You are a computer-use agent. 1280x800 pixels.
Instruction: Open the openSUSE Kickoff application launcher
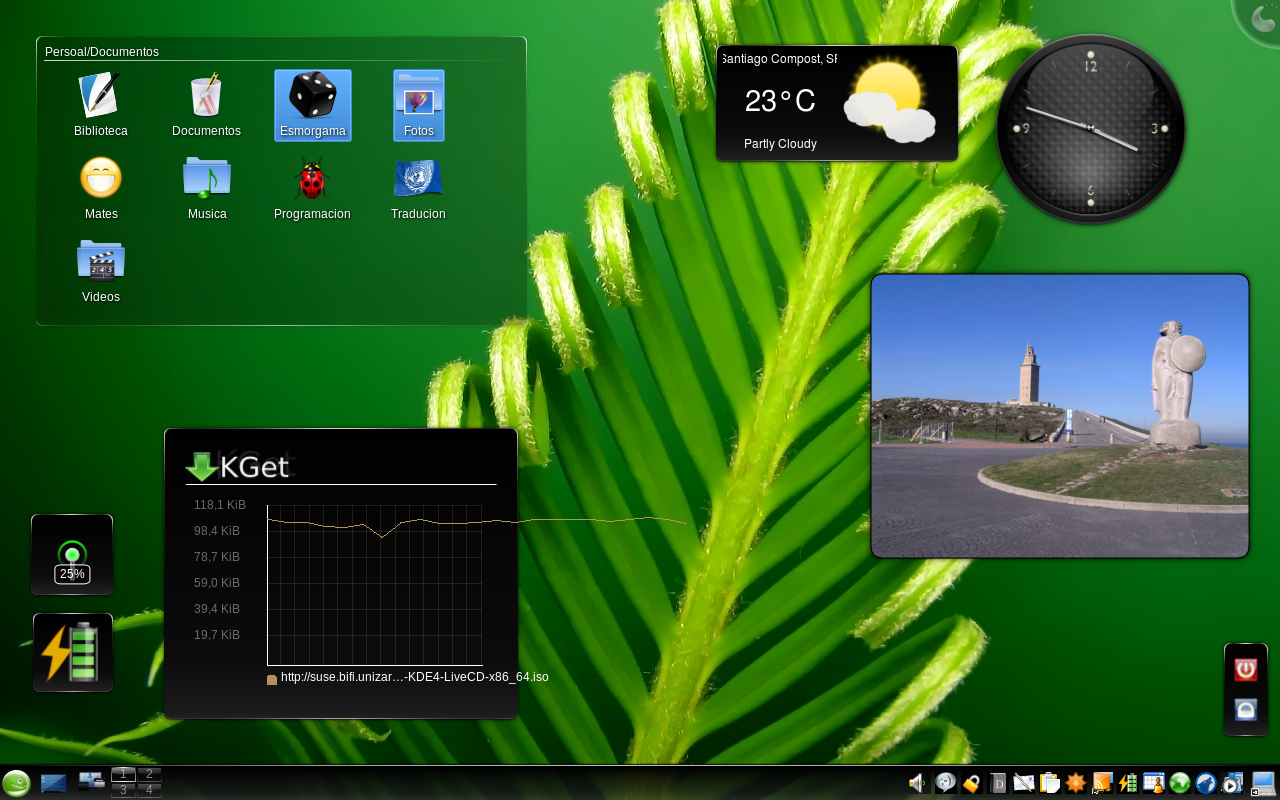[16, 783]
